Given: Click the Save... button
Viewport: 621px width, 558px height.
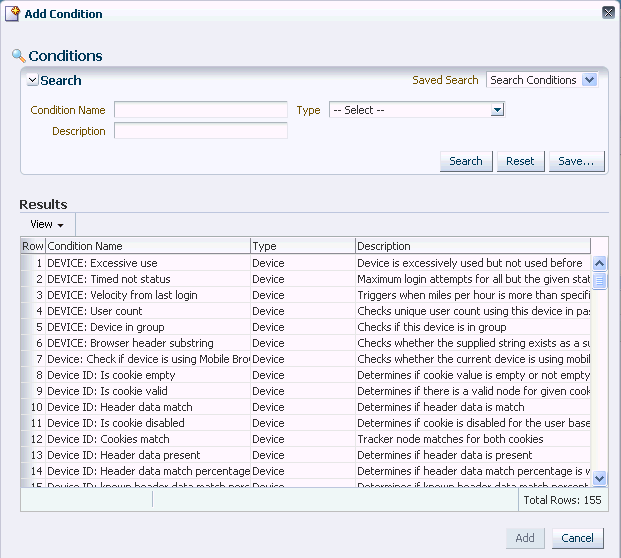Looking at the screenshot, I should click(576, 161).
